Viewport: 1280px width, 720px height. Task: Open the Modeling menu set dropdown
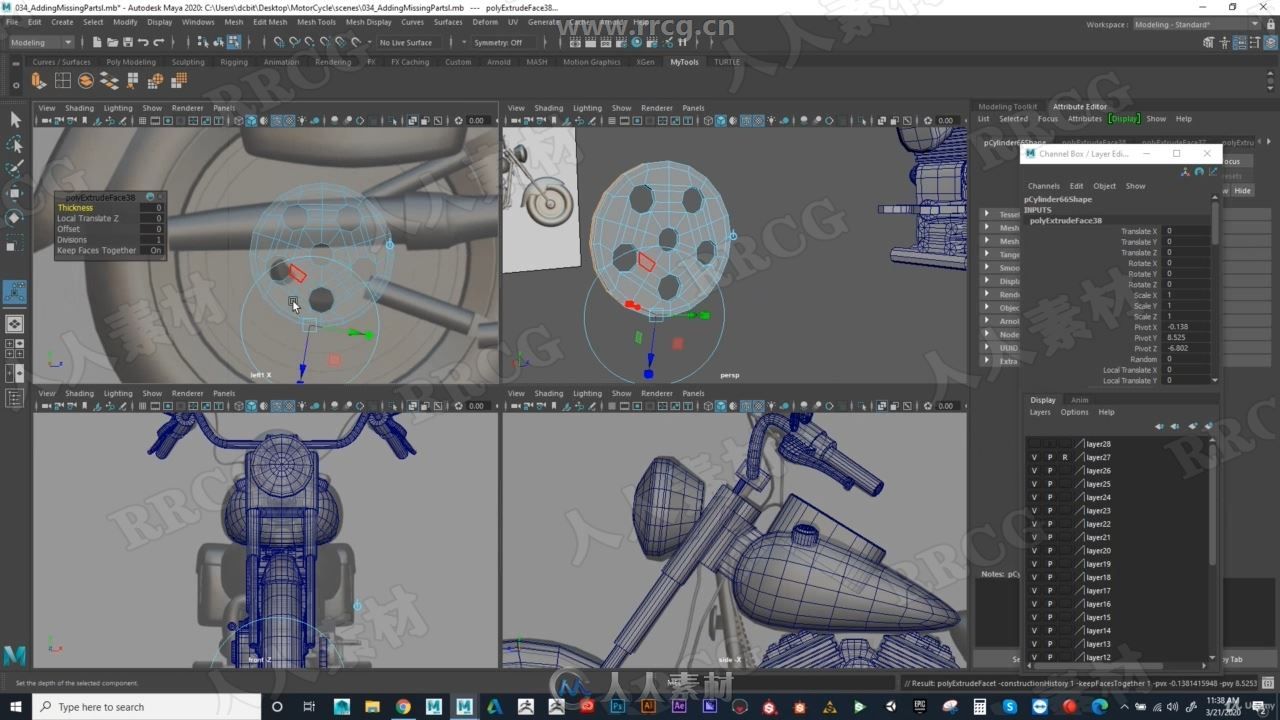pos(40,42)
